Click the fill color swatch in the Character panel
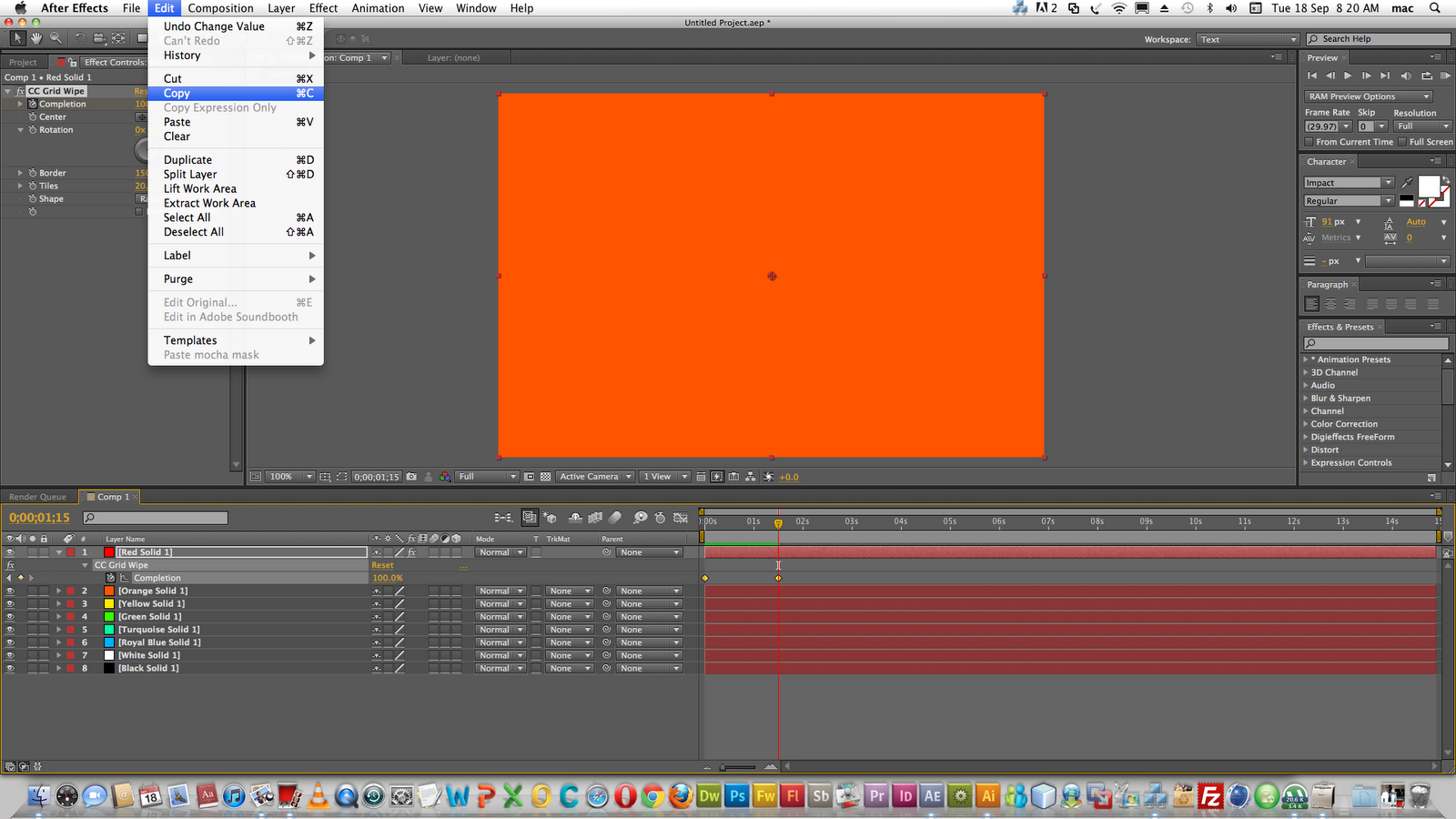The height and width of the screenshot is (819, 1456). point(1429,186)
